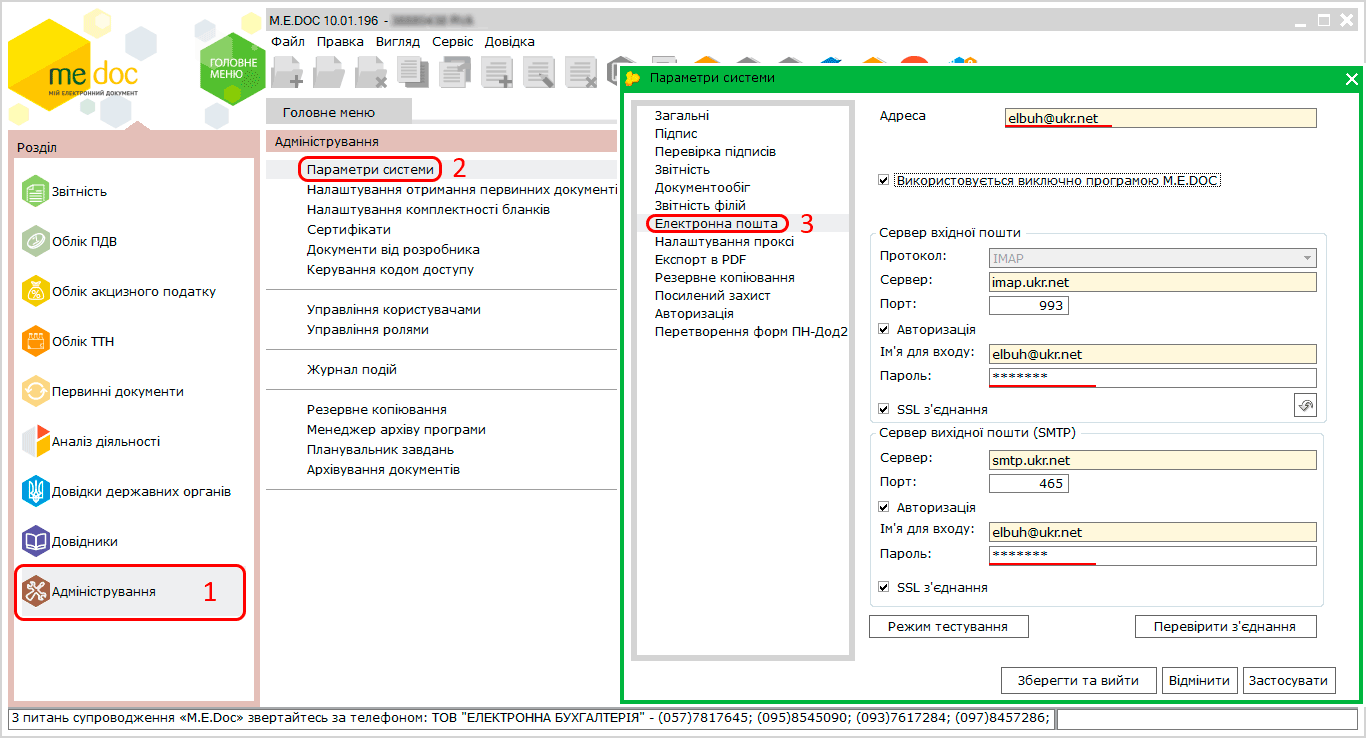
Task: Click Зберегти та вийти button
Action: click(1079, 680)
